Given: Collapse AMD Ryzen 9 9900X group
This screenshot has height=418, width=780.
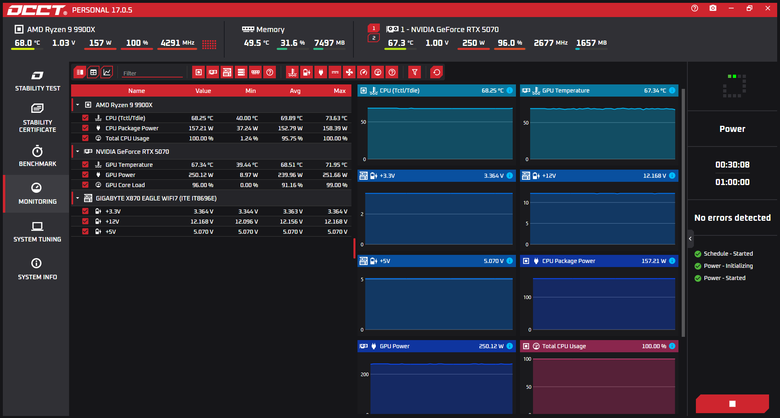Looking at the screenshot, I should pyautogui.click(x=78, y=105).
